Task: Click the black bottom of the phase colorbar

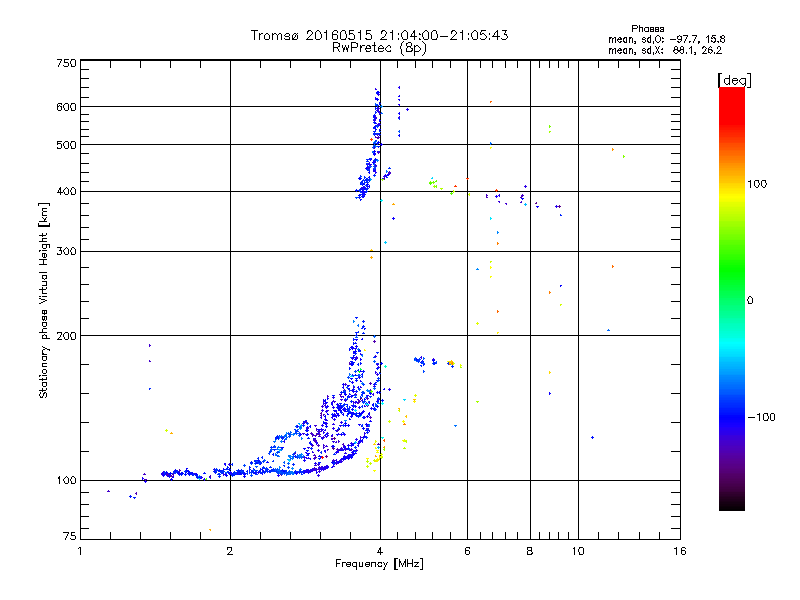Action: click(732, 504)
